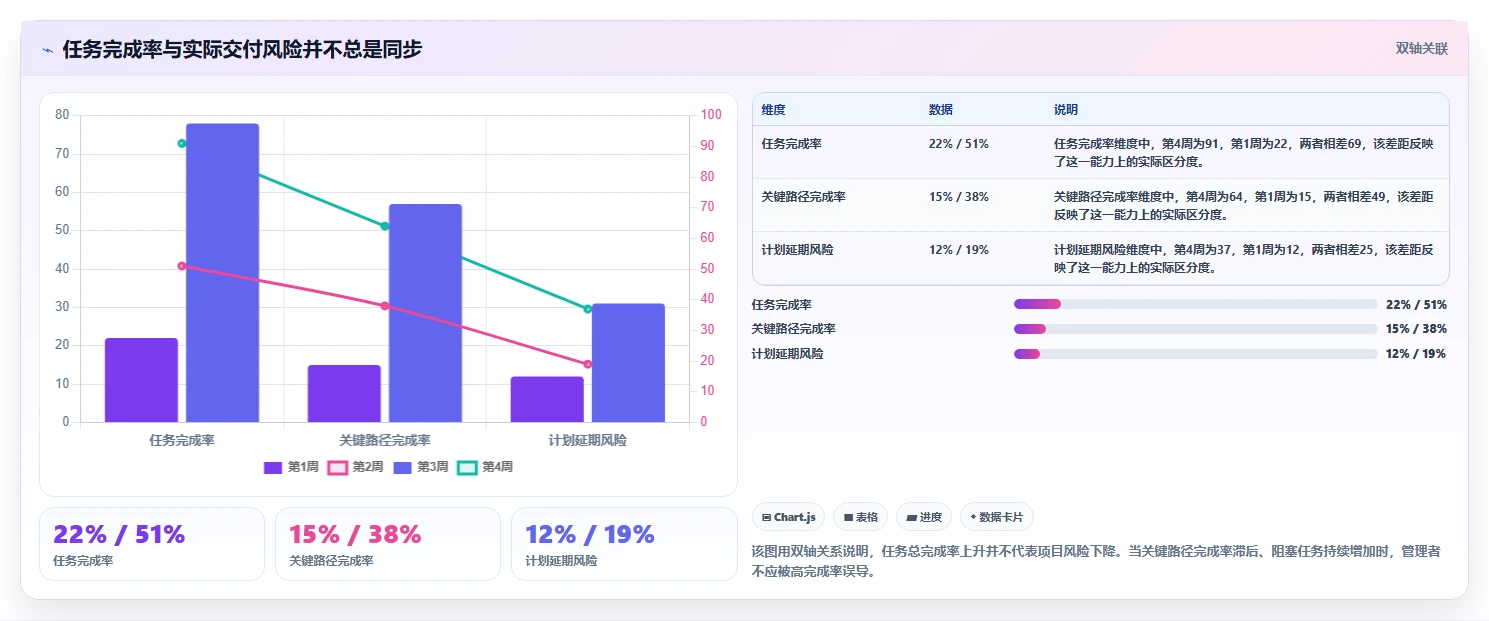Click the description starting 任务完成率维度中
Image resolution: width=1489 pixels, height=621 pixels.
click(x=1243, y=152)
